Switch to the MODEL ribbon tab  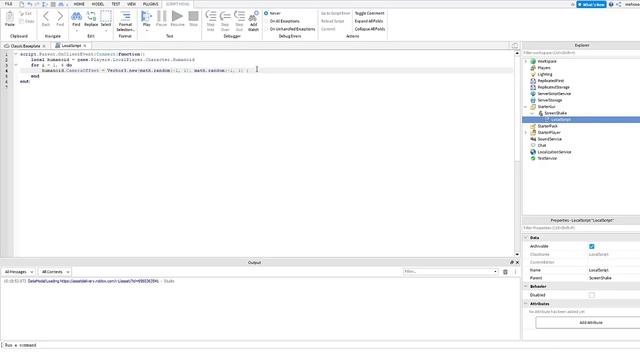(x=98, y=4)
